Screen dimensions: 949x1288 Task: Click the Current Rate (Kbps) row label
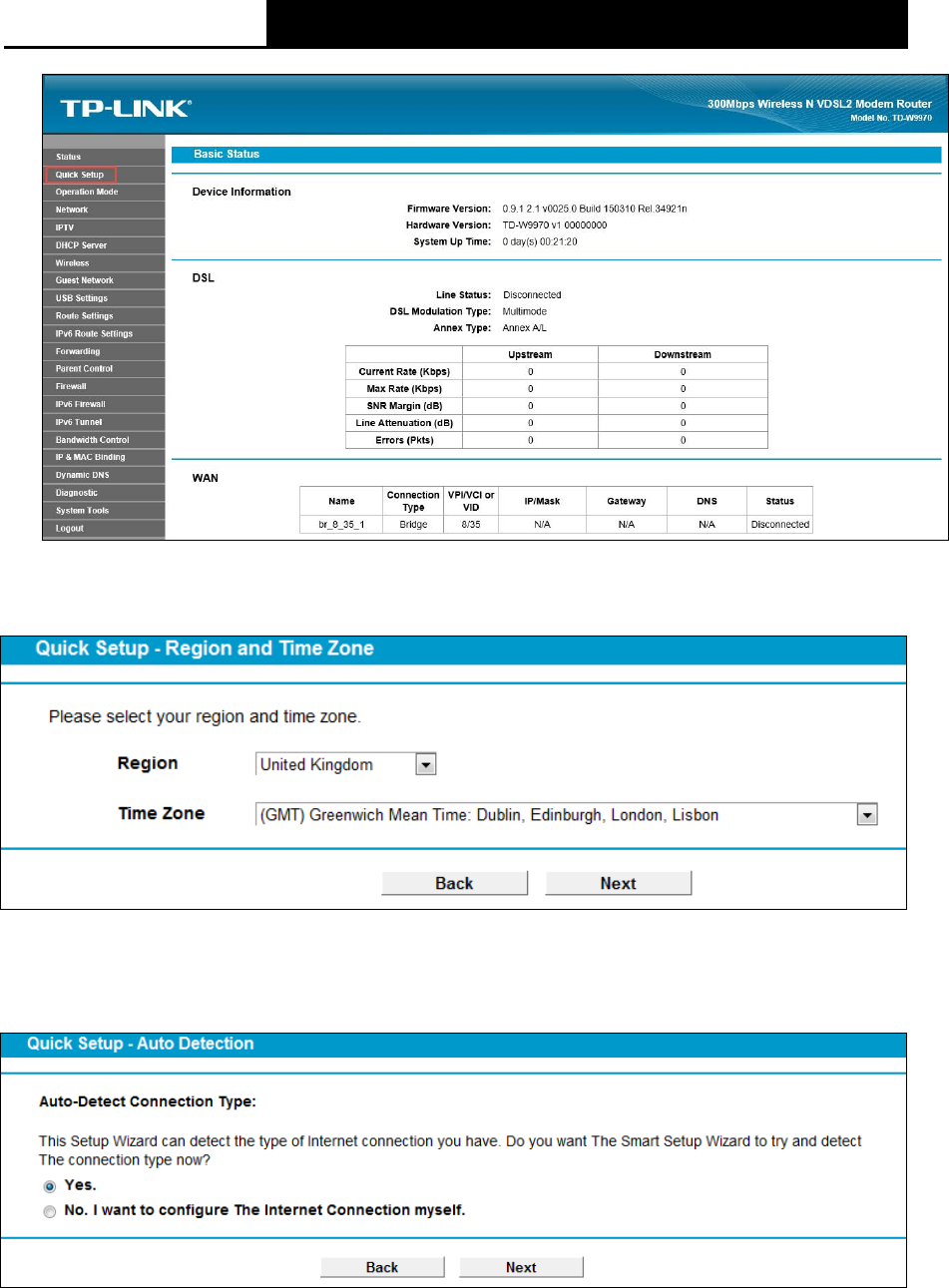pyautogui.click(x=404, y=372)
